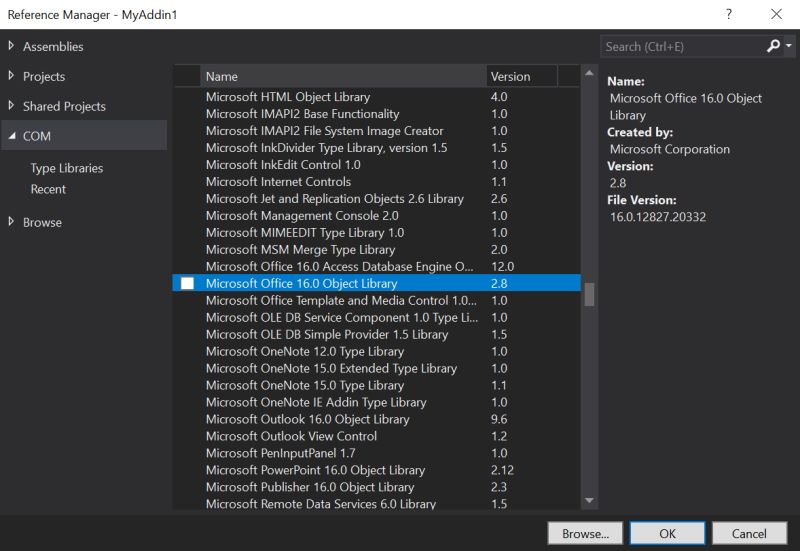The width and height of the screenshot is (800, 551).
Task: Select Microsoft Outlook 16.0 Object Library
Action: point(377,419)
